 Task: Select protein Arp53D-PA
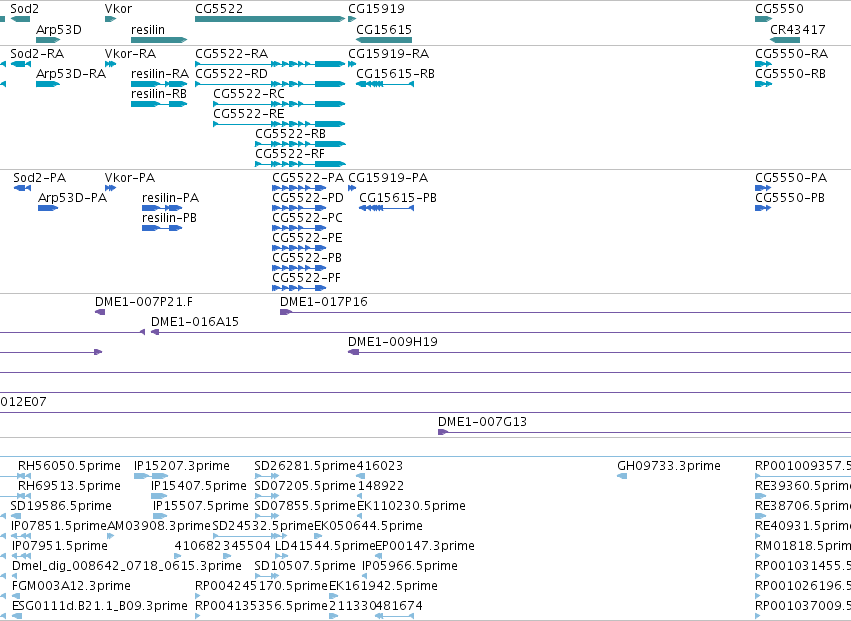click(x=48, y=208)
